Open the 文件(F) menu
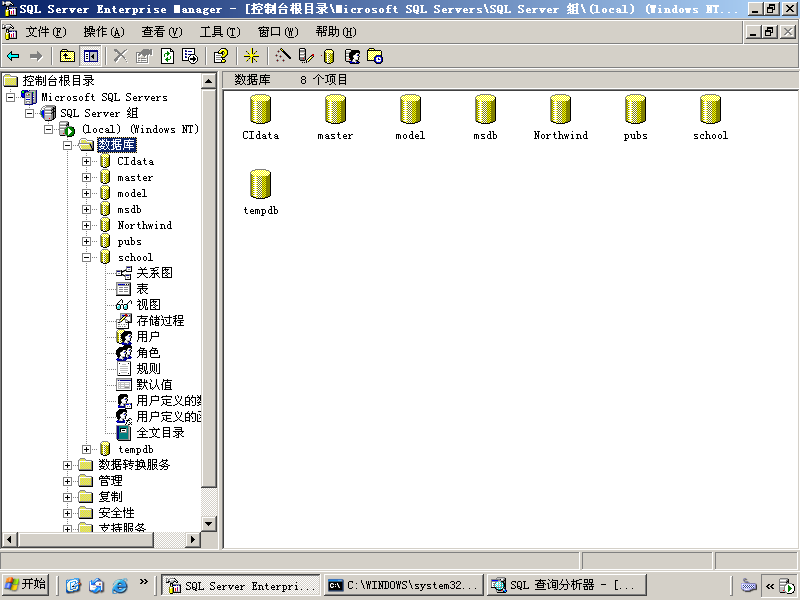Viewport: 800px width, 600px height. coord(45,32)
